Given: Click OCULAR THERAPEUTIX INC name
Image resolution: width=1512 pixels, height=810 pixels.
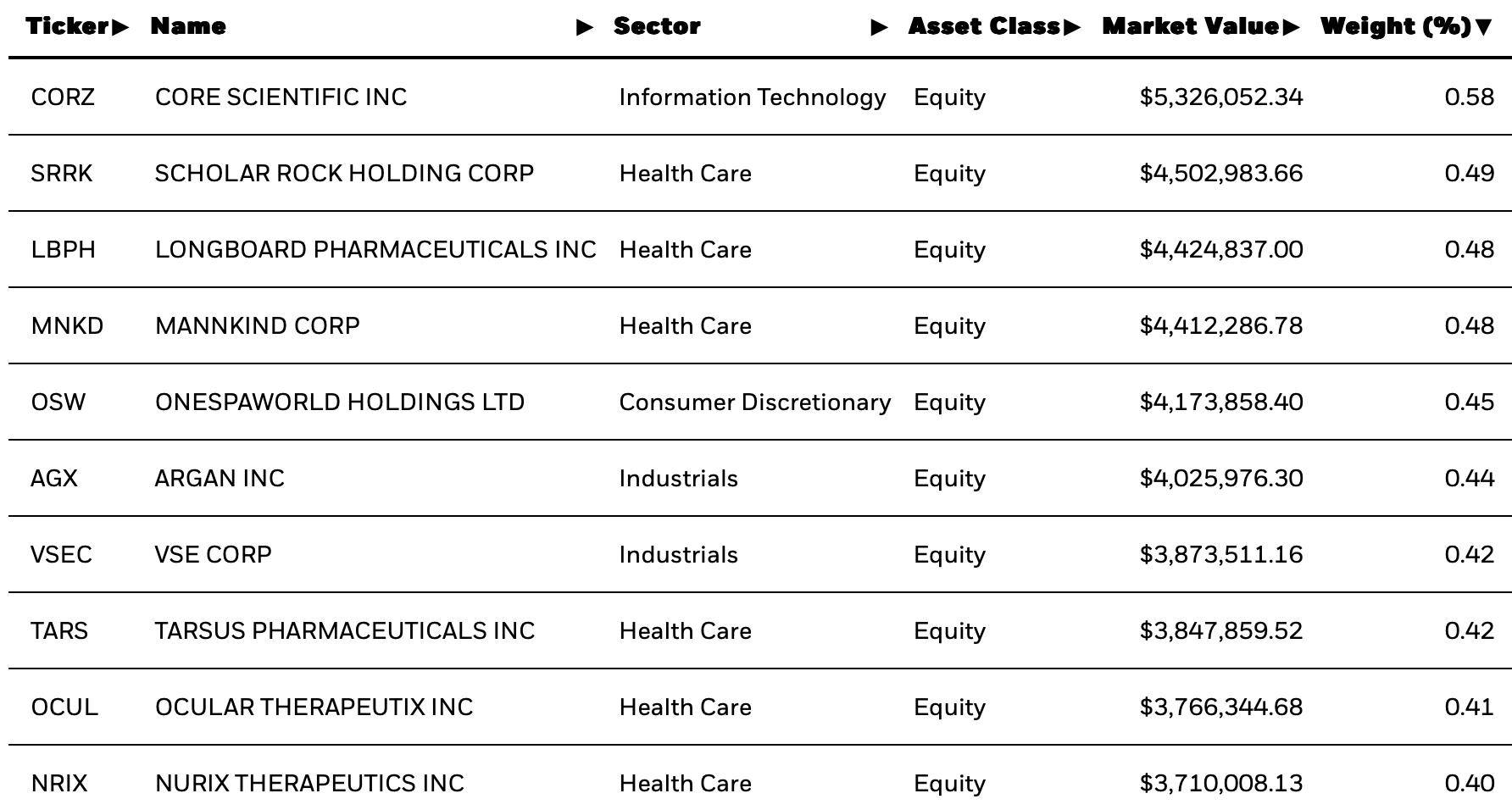Looking at the screenshot, I should (314, 707).
